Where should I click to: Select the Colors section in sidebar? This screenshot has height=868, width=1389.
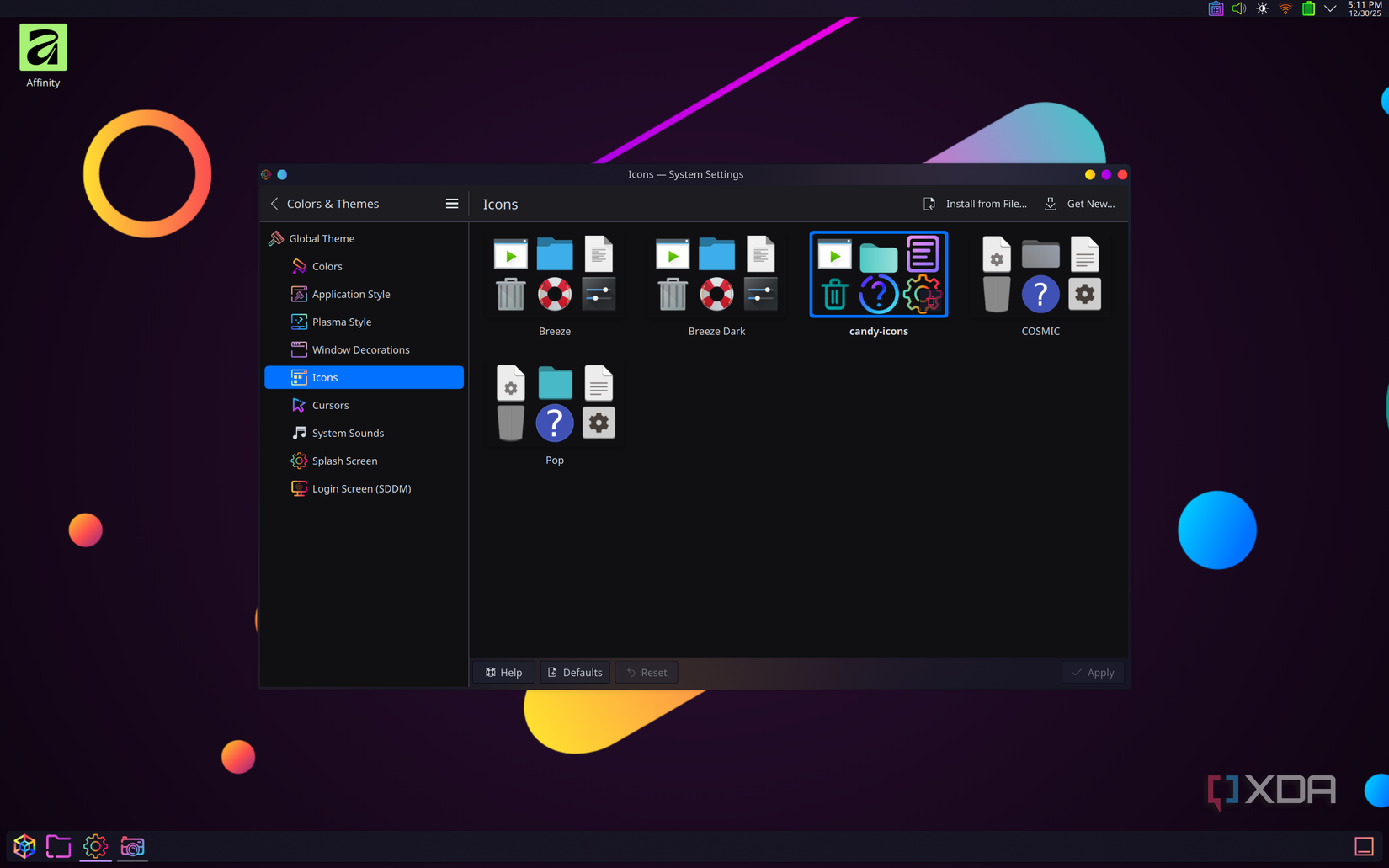tap(327, 266)
